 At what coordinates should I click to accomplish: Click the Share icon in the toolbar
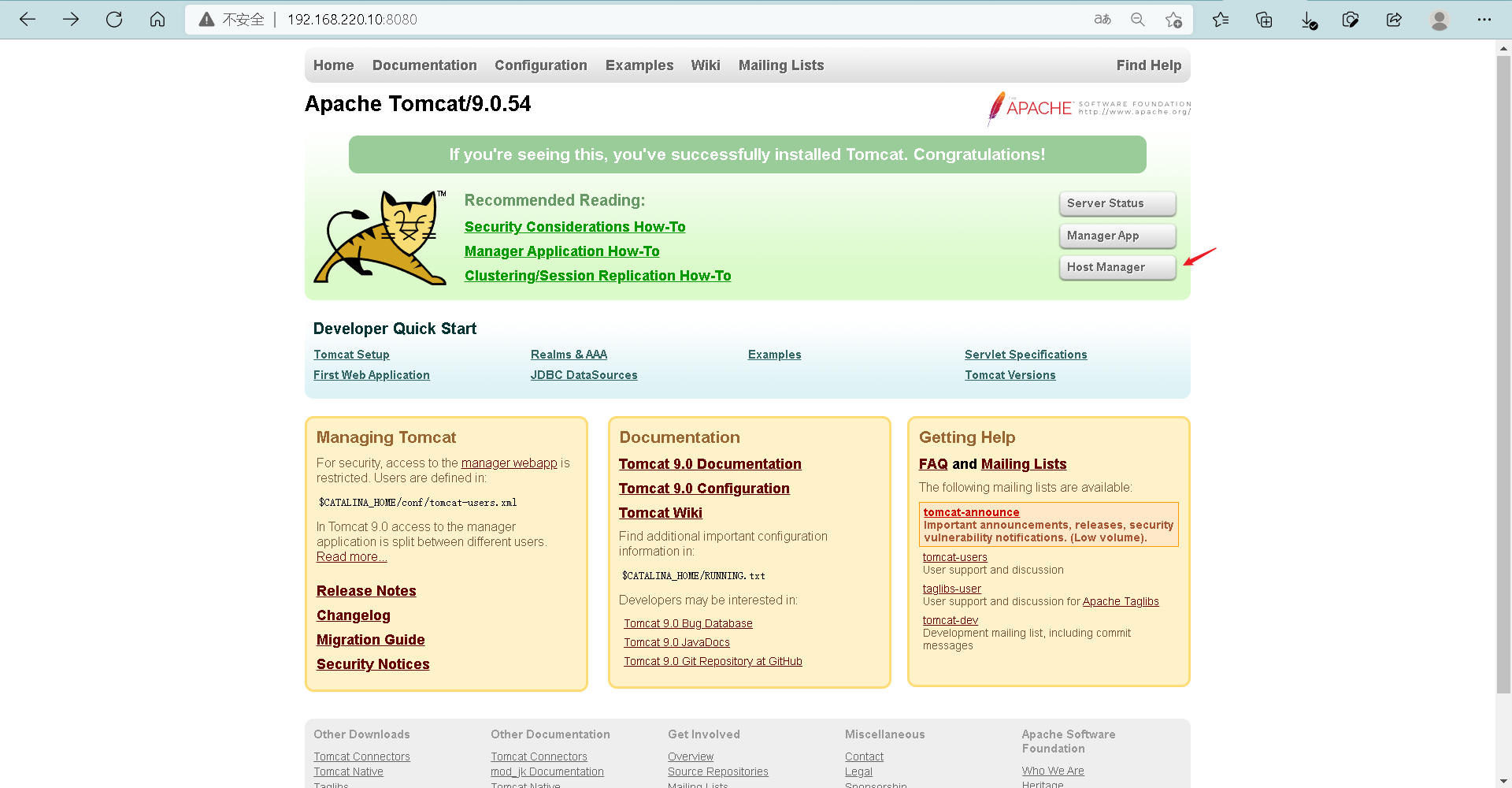pos(1394,20)
